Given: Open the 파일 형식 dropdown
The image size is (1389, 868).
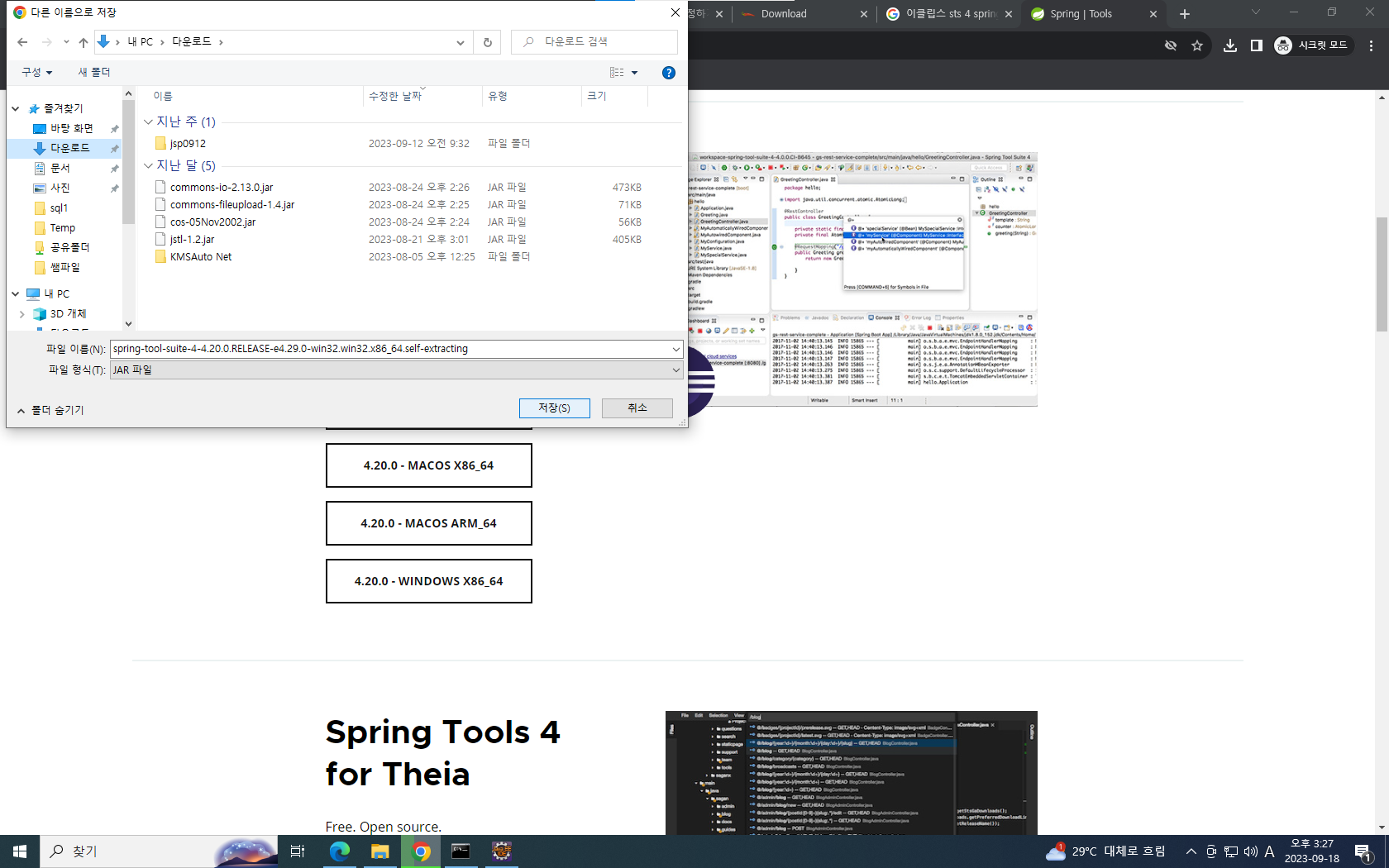Looking at the screenshot, I should tap(675, 370).
